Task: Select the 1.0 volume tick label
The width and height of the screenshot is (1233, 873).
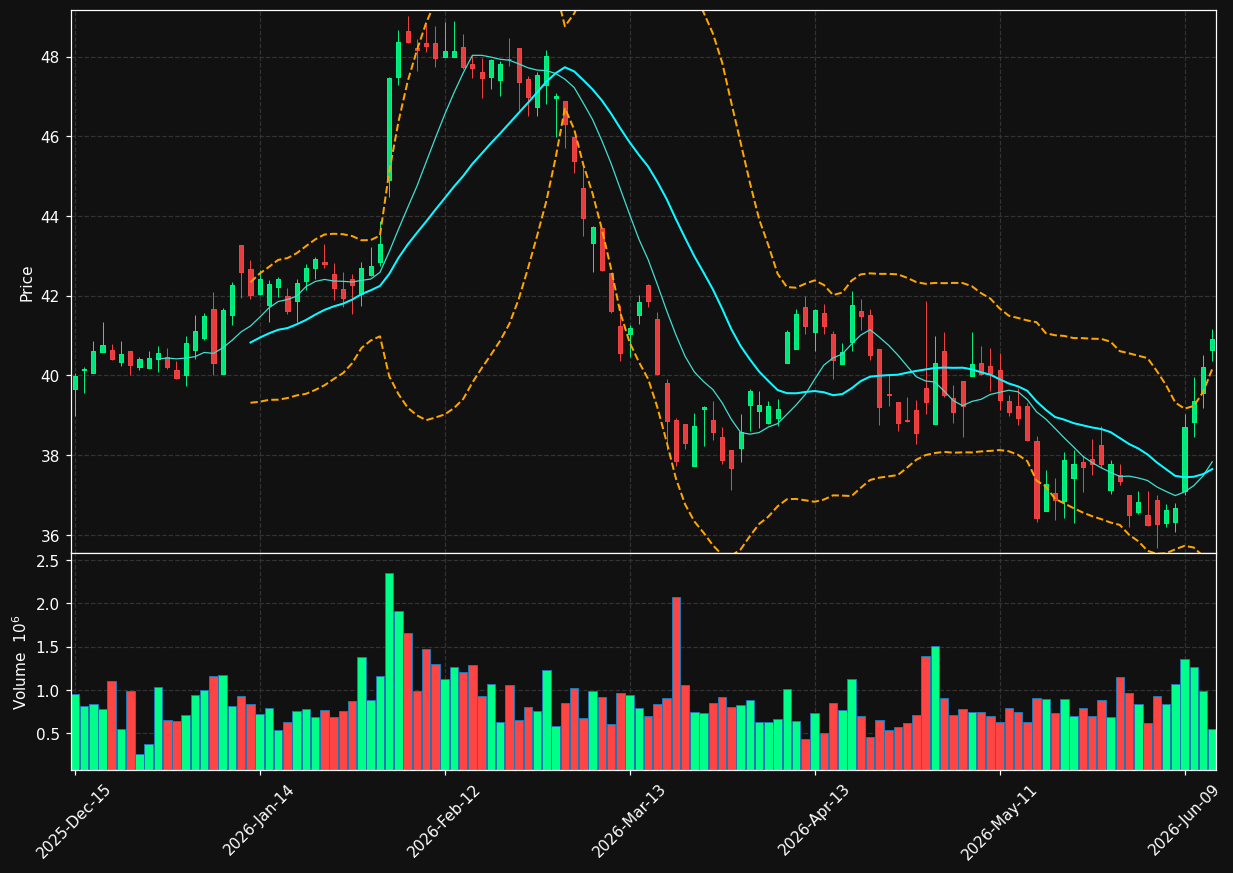Action: coord(50,691)
